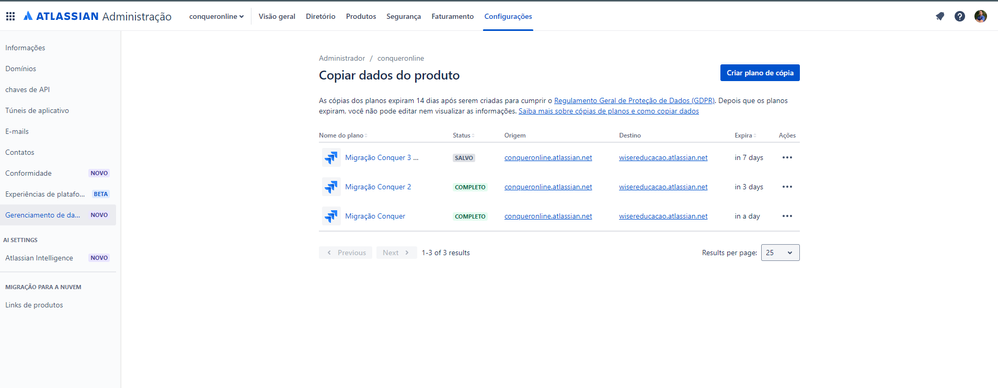Screen dimensions: 998x388
Task: Open destination link in Migração Conquer 2 row
Action: (x=663, y=187)
